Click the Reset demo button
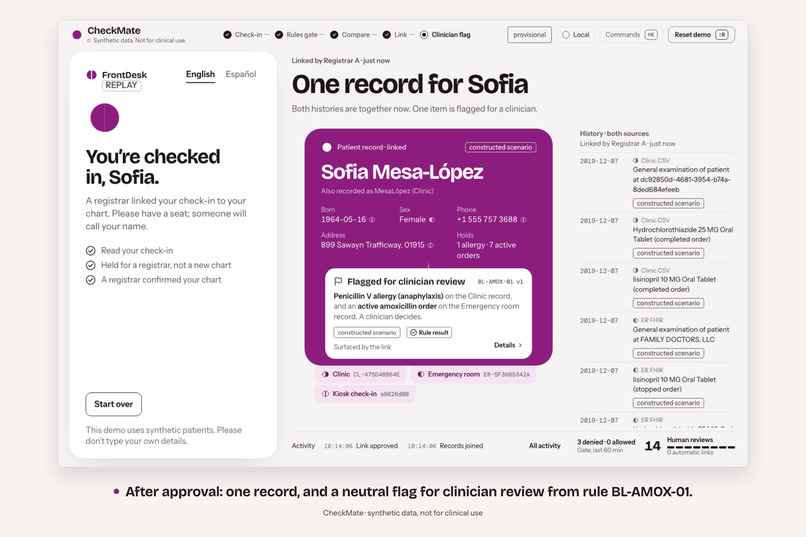The height and width of the screenshot is (537, 806). click(701, 34)
